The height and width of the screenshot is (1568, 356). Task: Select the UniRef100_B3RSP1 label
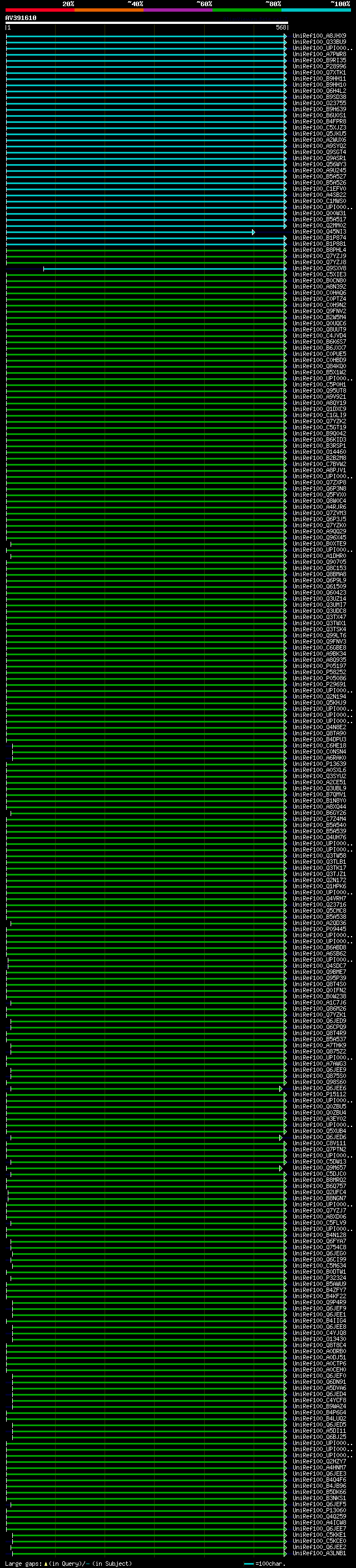tap(319, 446)
